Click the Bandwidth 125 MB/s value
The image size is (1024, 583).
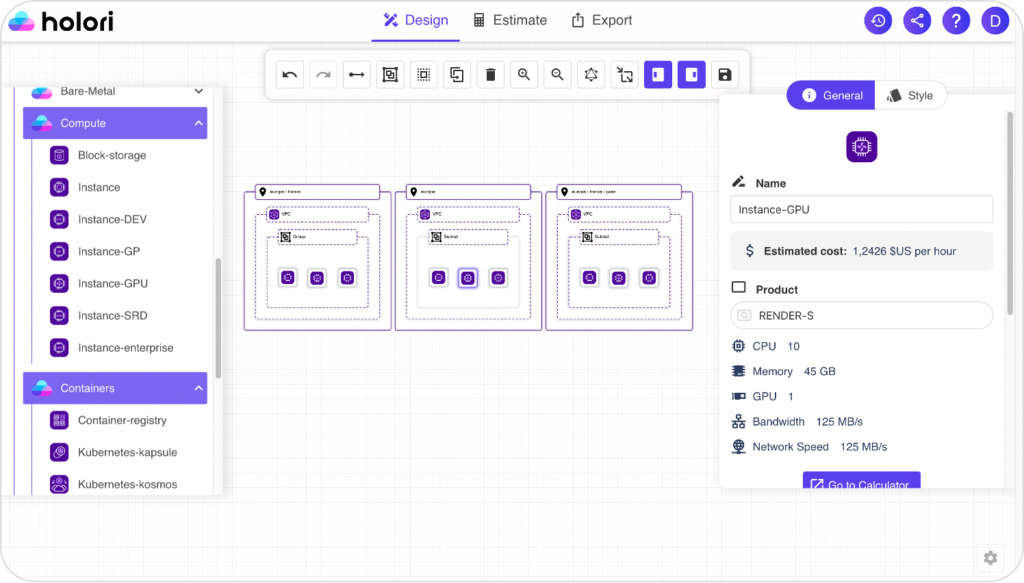(x=839, y=422)
